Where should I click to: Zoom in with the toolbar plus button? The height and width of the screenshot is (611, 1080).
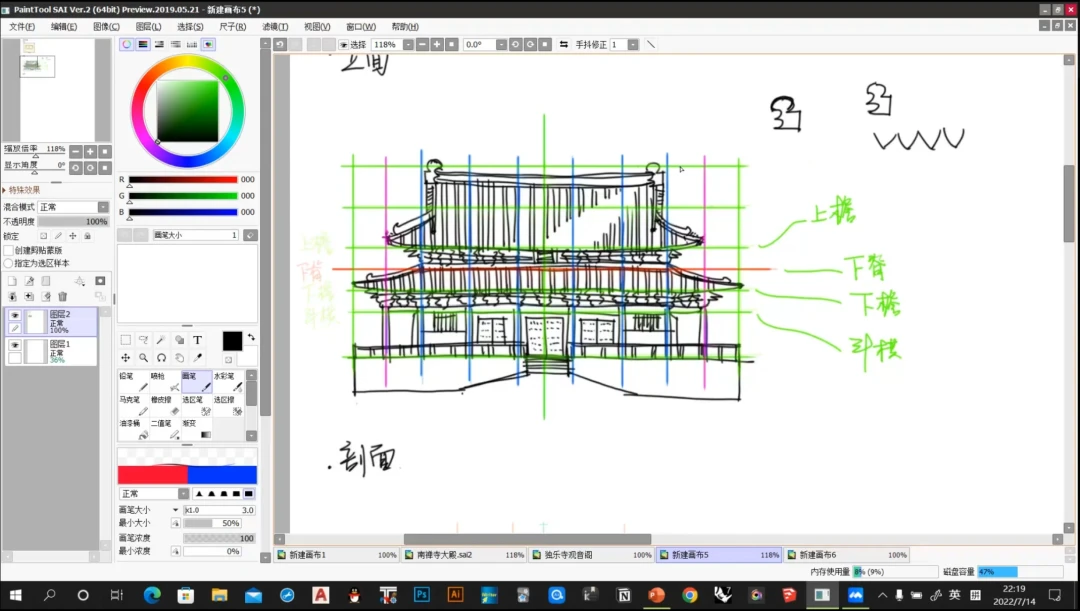[437, 44]
